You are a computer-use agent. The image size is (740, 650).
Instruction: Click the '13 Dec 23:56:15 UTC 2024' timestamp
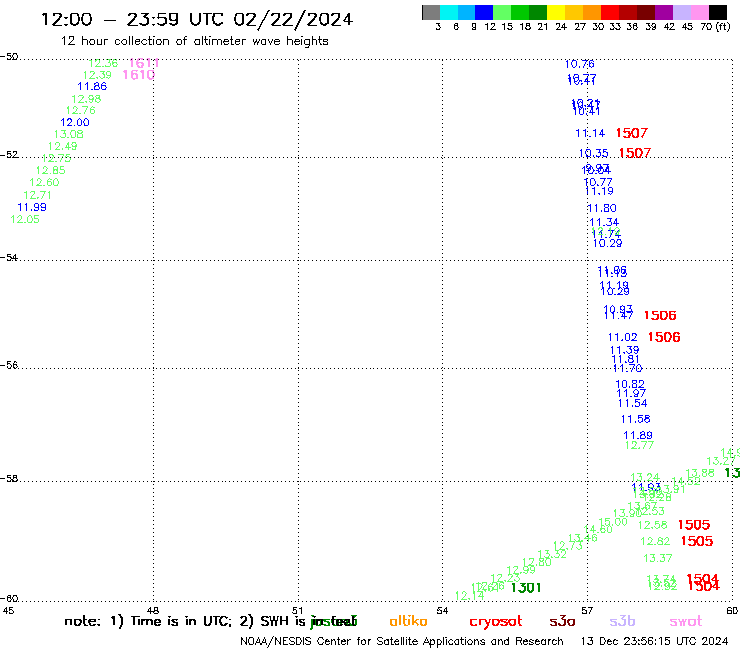[654, 641]
